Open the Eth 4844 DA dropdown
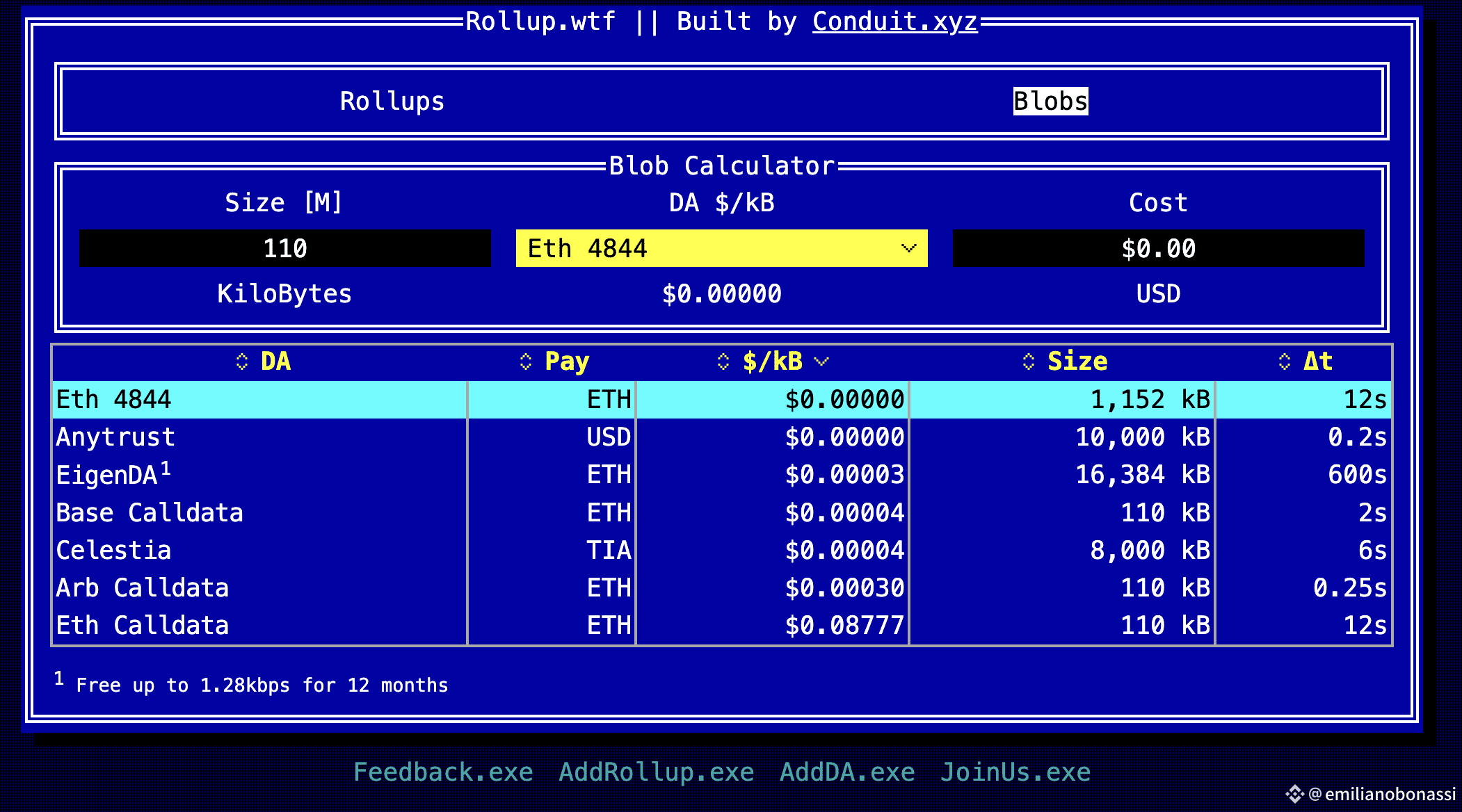Image resolution: width=1462 pixels, height=812 pixels. (722, 248)
